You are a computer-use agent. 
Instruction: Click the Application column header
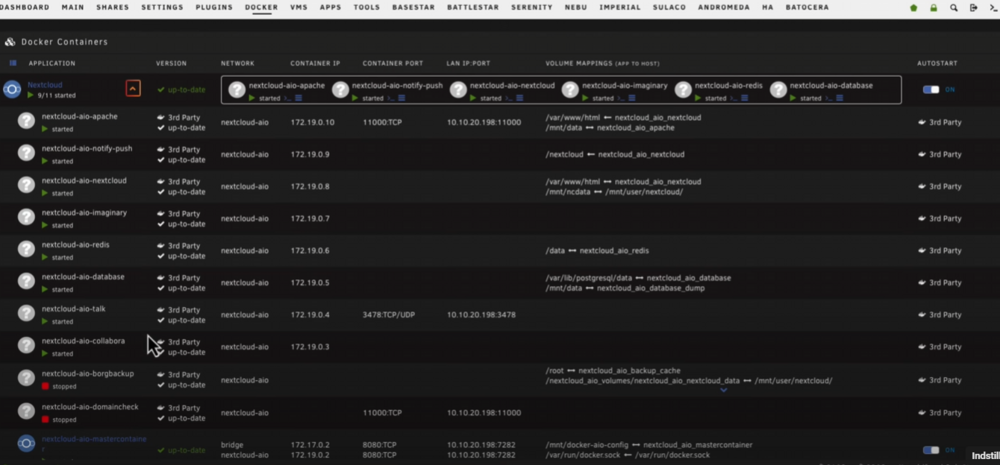[x=52, y=63]
